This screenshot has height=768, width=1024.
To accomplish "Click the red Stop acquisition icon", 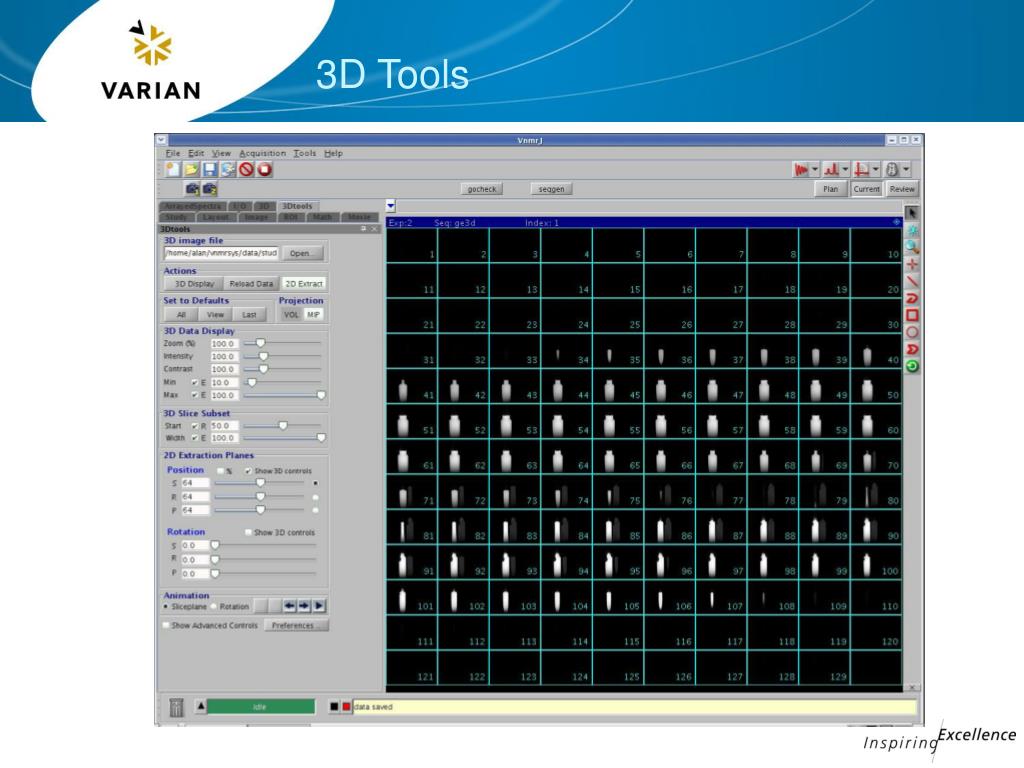I will click(x=264, y=170).
